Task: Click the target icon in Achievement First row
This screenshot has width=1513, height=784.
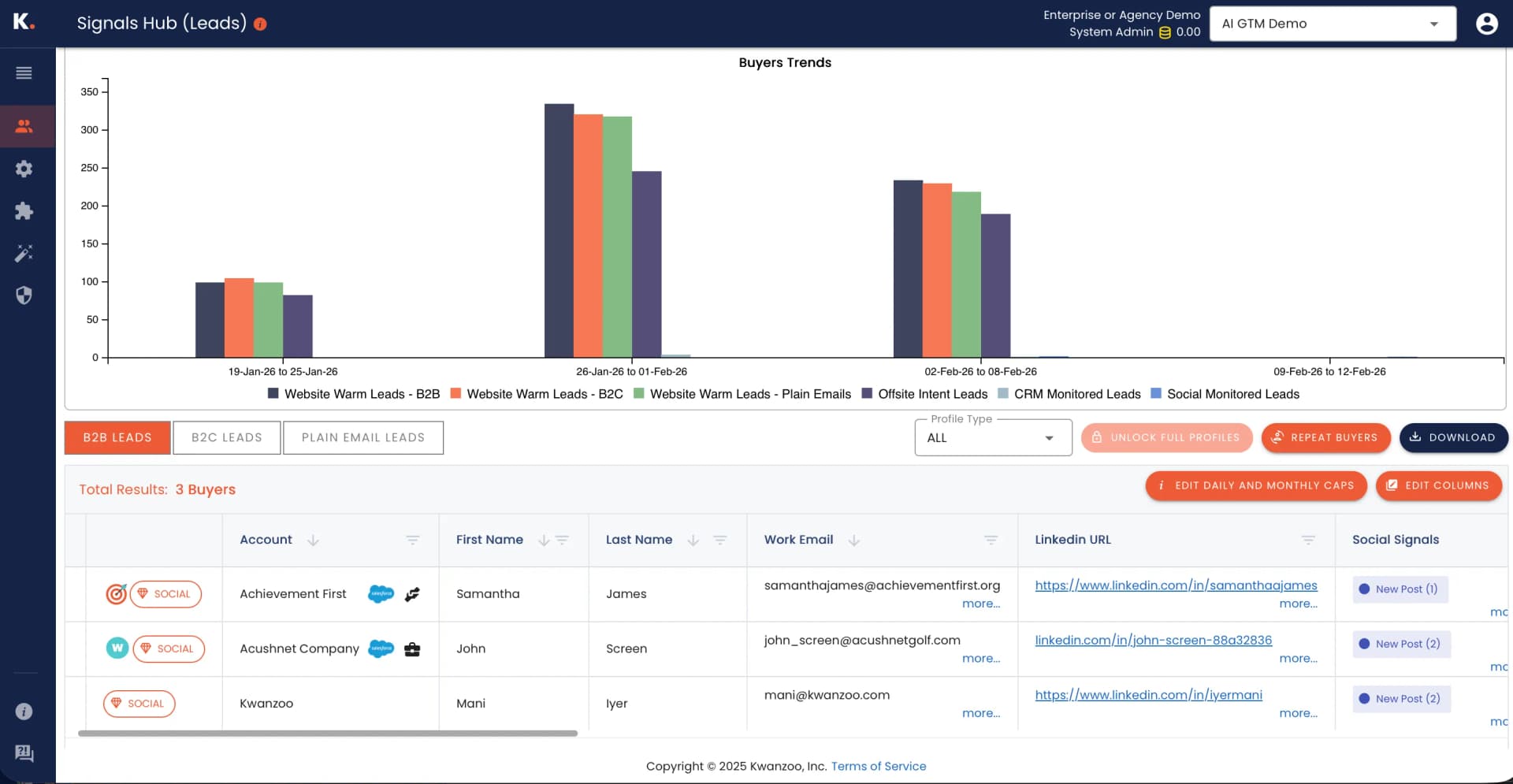Action: 117,593
